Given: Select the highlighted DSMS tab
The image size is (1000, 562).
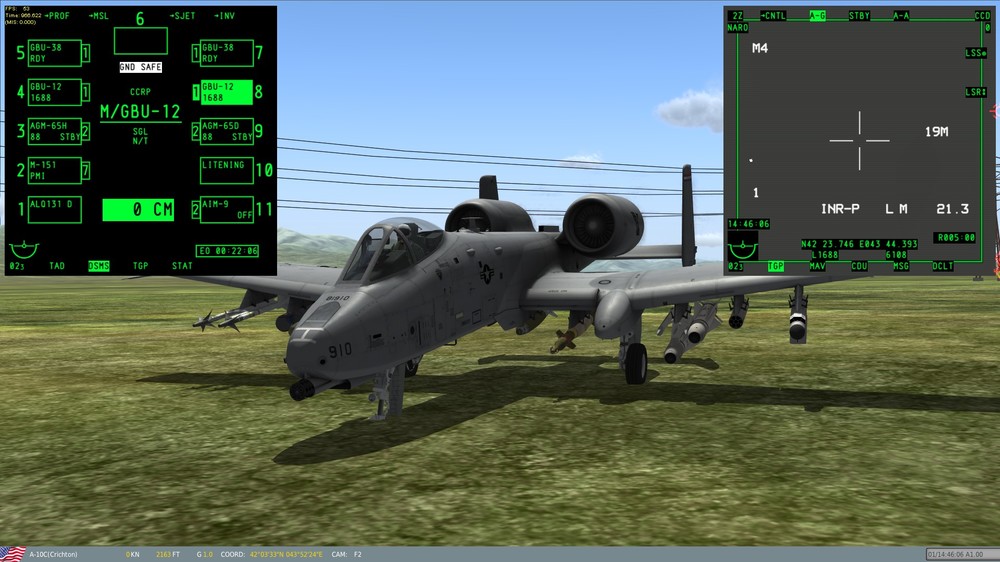Looking at the screenshot, I should pyautogui.click(x=99, y=266).
